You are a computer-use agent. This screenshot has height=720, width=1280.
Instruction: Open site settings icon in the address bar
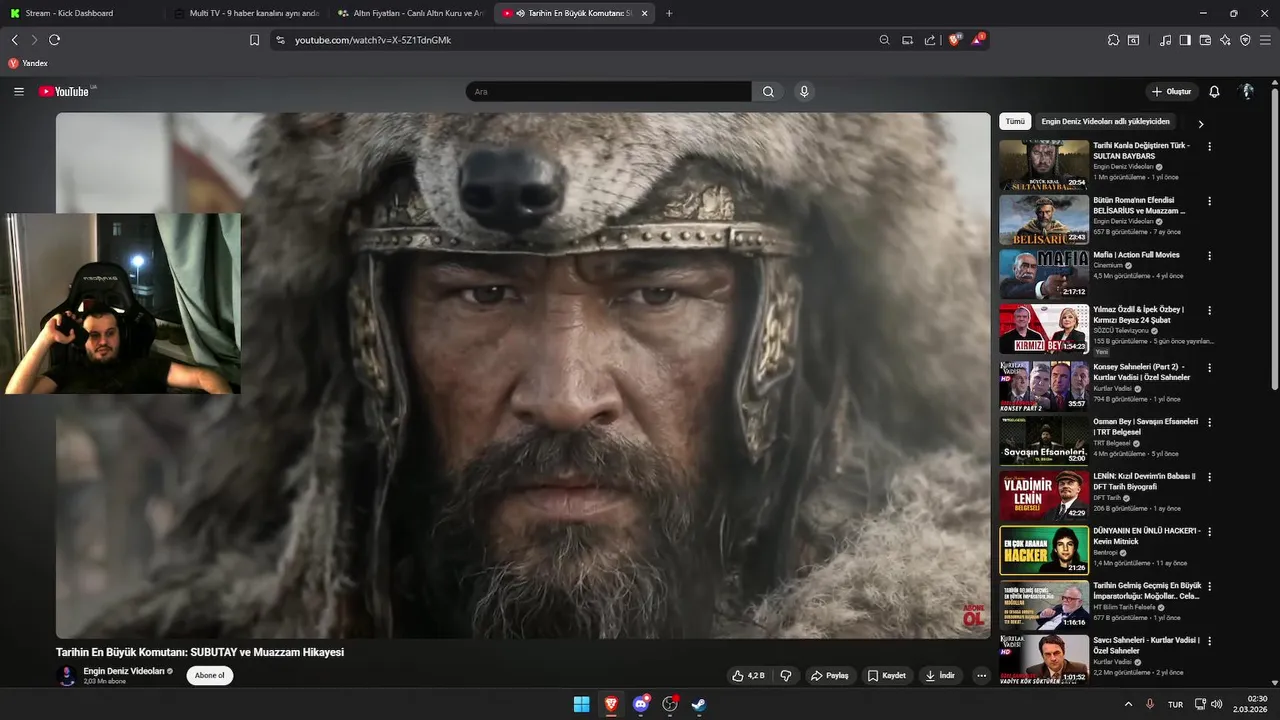tap(280, 40)
